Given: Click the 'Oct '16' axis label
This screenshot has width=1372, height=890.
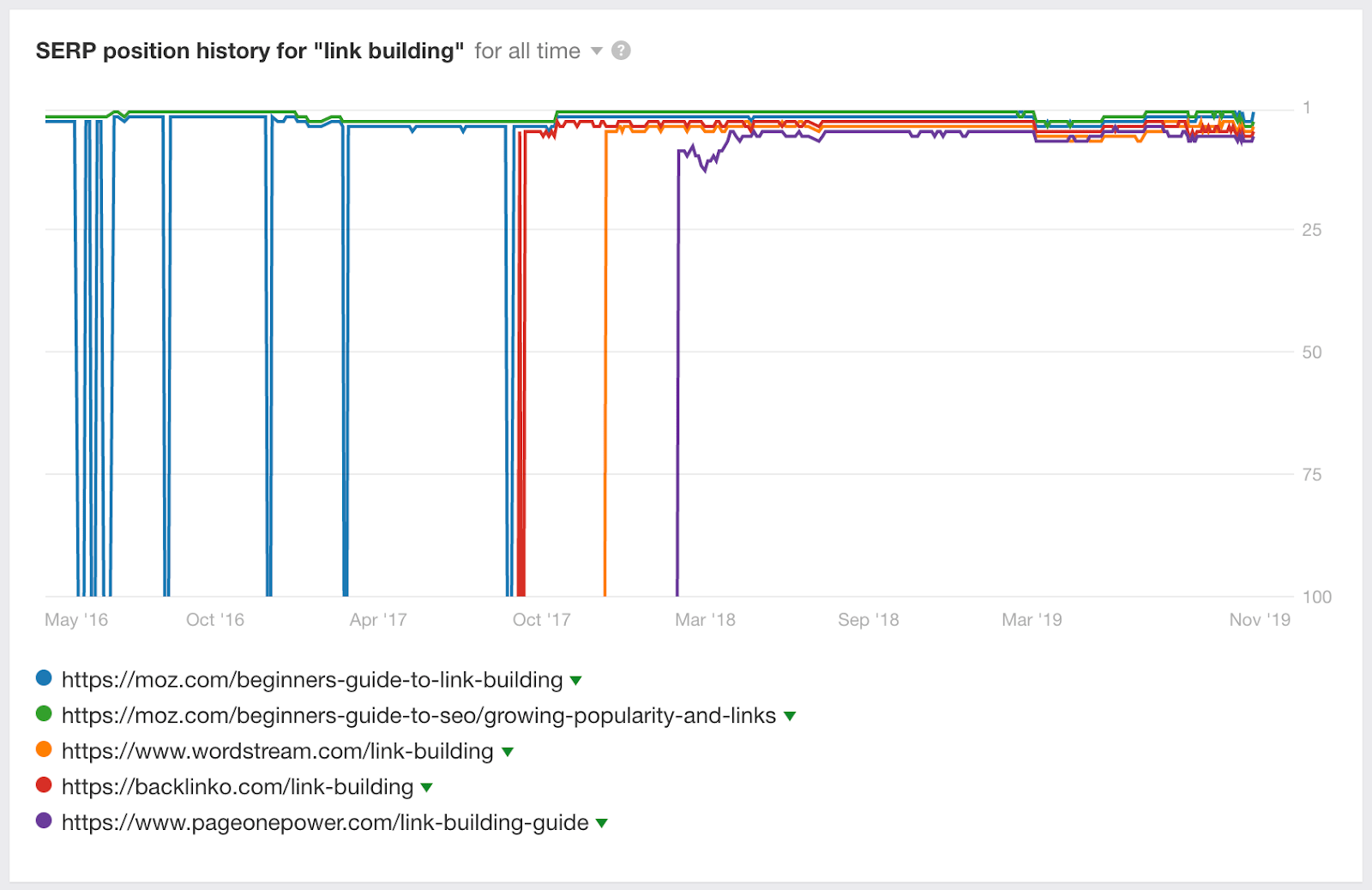Looking at the screenshot, I should [215, 620].
